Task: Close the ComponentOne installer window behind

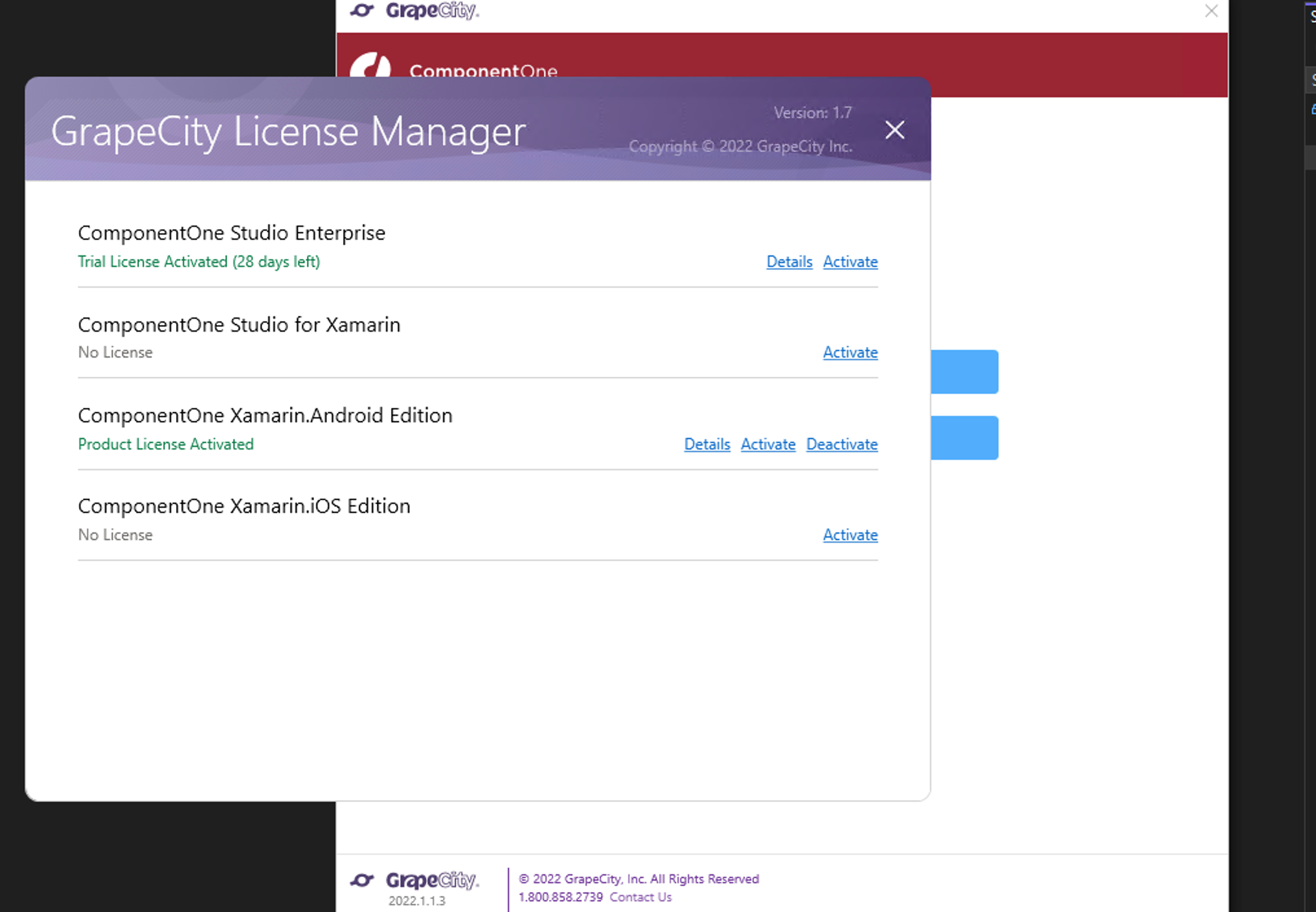Action: [1211, 11]
